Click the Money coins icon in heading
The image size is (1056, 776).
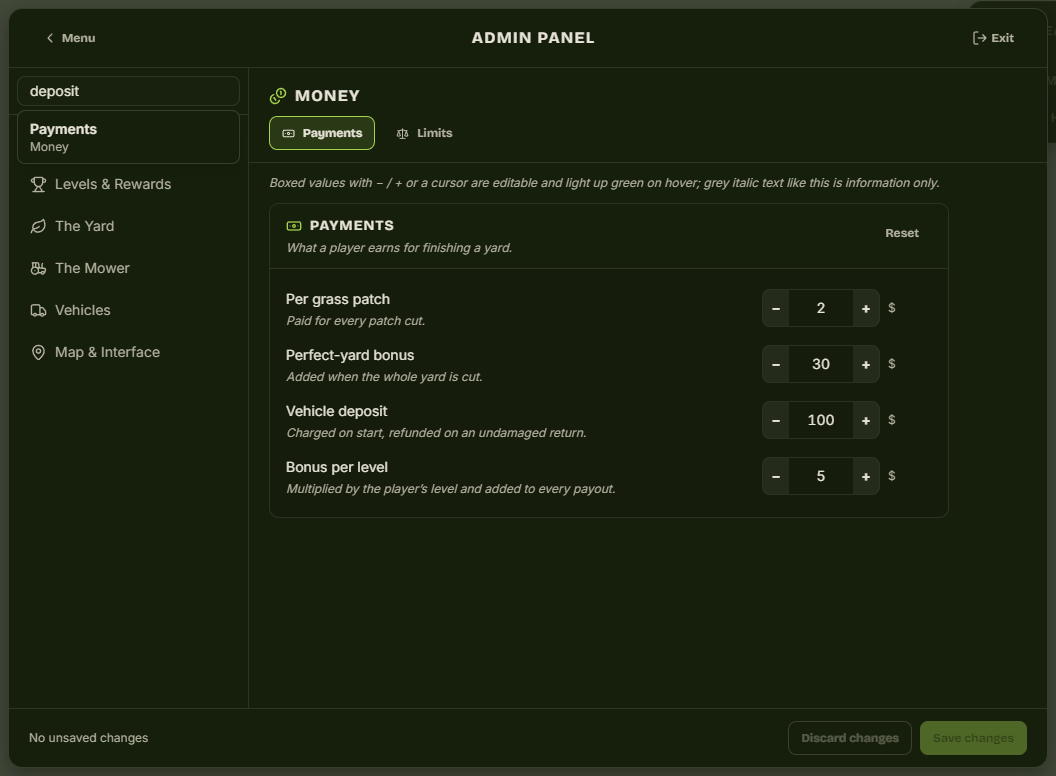point(278,96)
